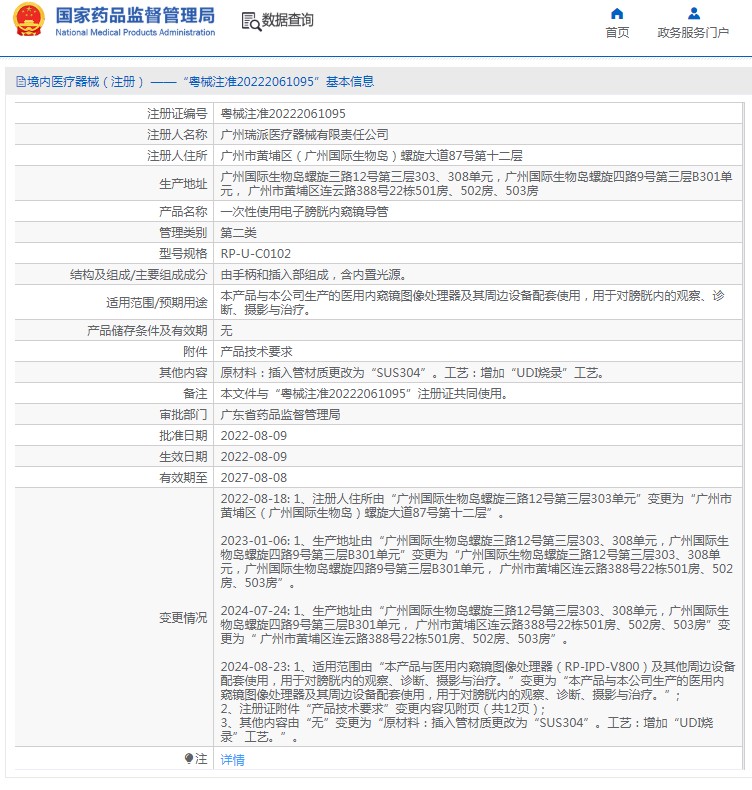Screen dimensions: 752x790
Task: Select the 2024-07-24 change record
Action: point(475,625)
